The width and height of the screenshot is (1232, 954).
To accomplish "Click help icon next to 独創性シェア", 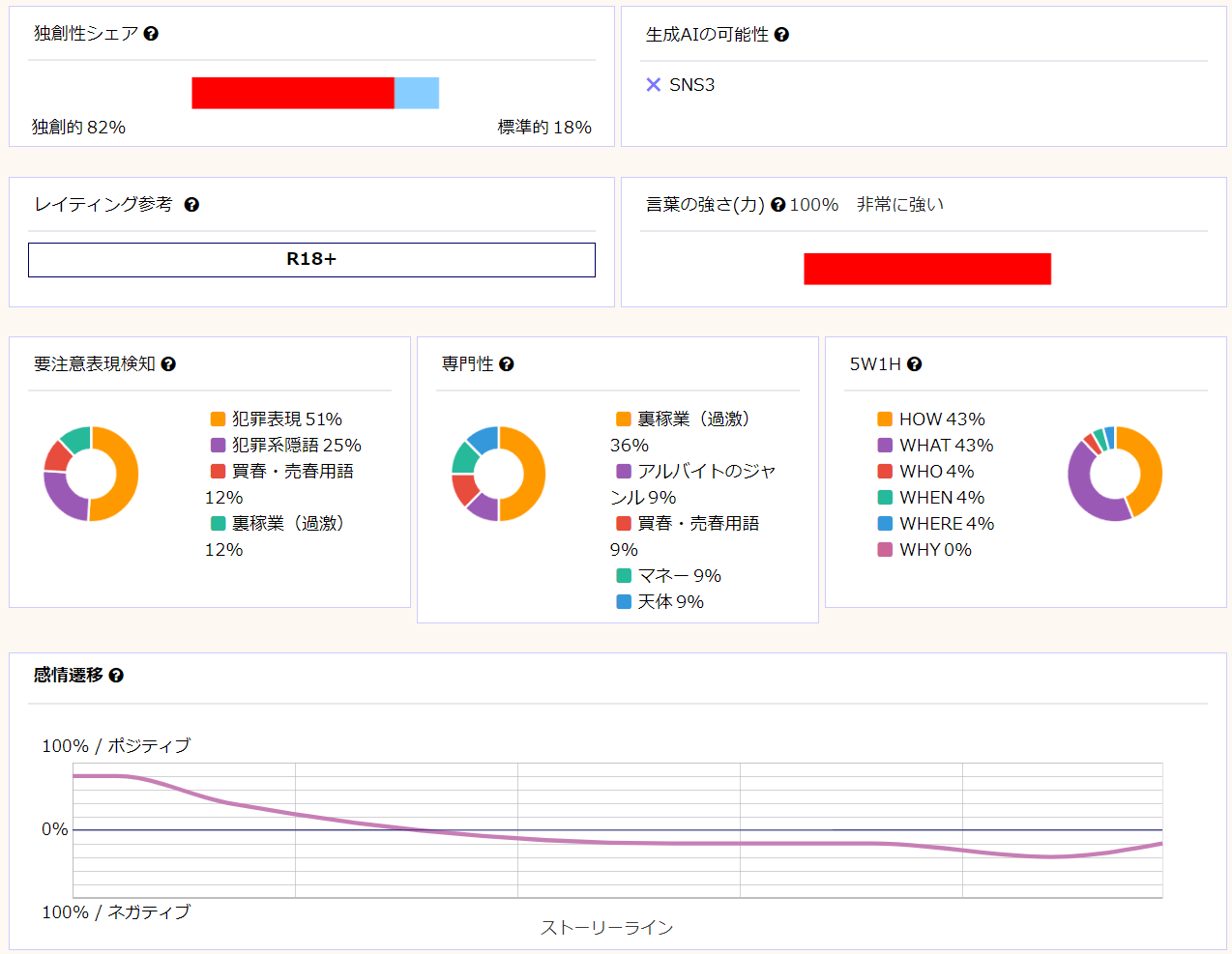I will 151,34.
